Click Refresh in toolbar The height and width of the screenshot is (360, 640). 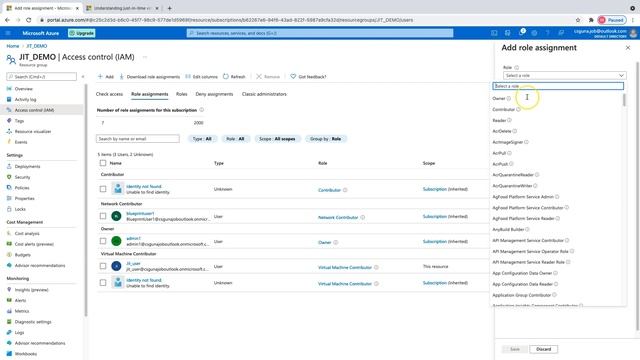234,76
